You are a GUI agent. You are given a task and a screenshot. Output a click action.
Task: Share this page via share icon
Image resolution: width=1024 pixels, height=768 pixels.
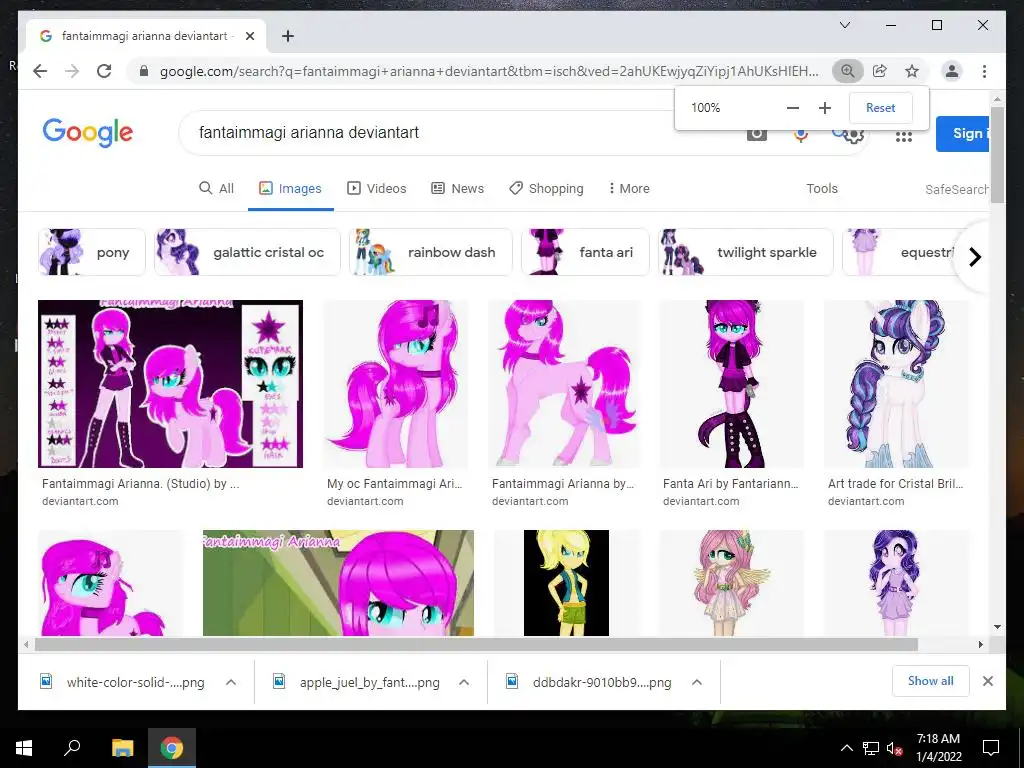tap(880, 71)
